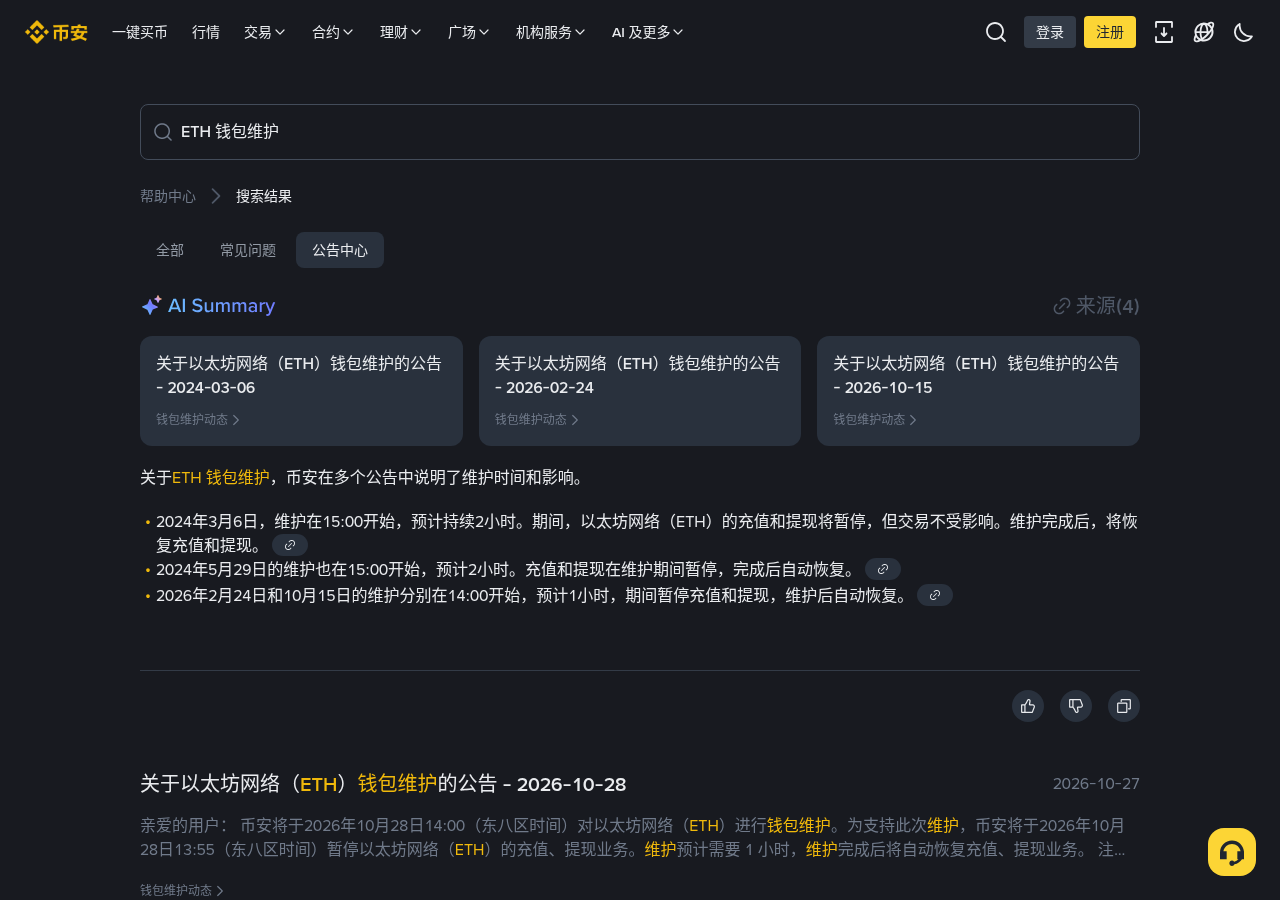Image resolution: width=1280 pixels, height=900 pixels.
Task: Open the customer support headset button
Action: click(x=1232, y=852)
